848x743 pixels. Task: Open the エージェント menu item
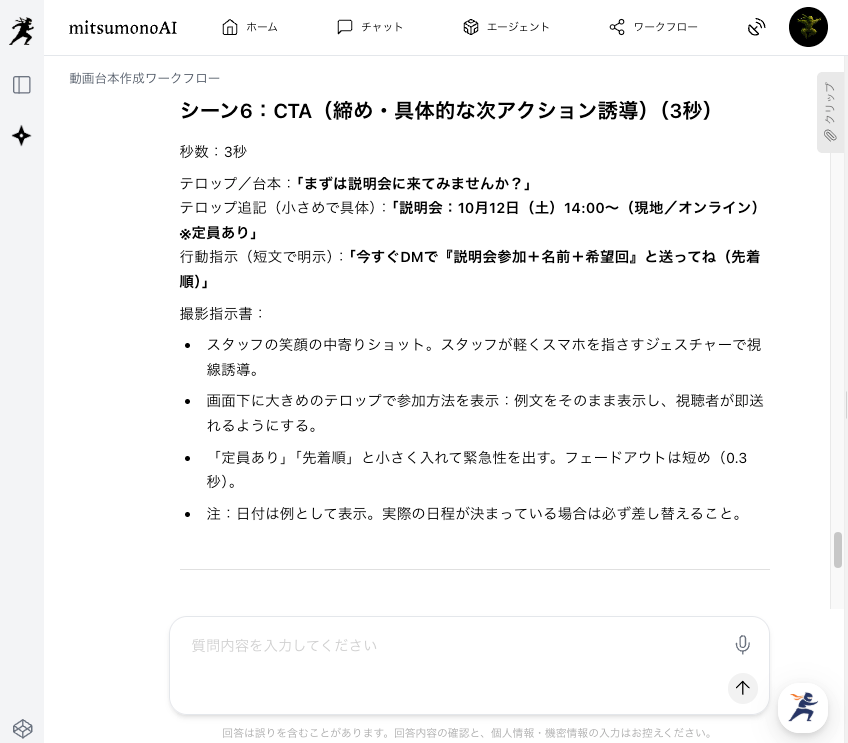pos(506,27)
